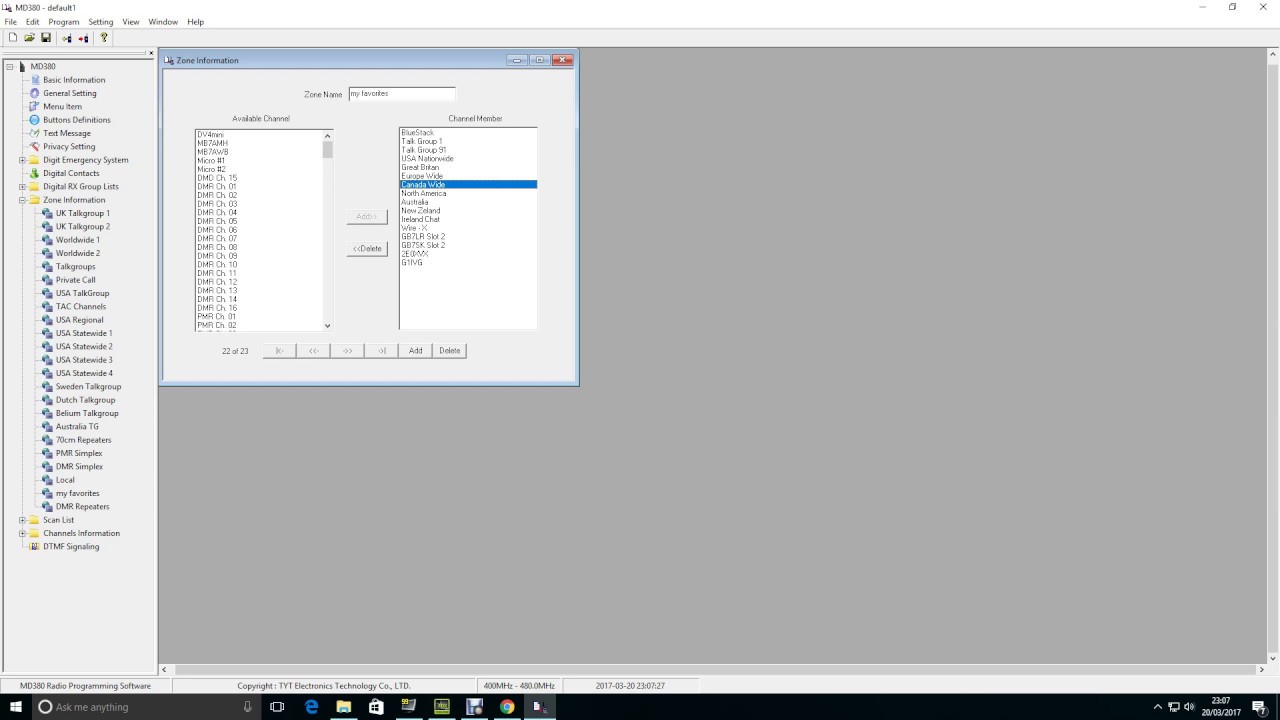Click the Menu Item tree icon
This screenshot has width=1280, height=720.
(34, 106)
